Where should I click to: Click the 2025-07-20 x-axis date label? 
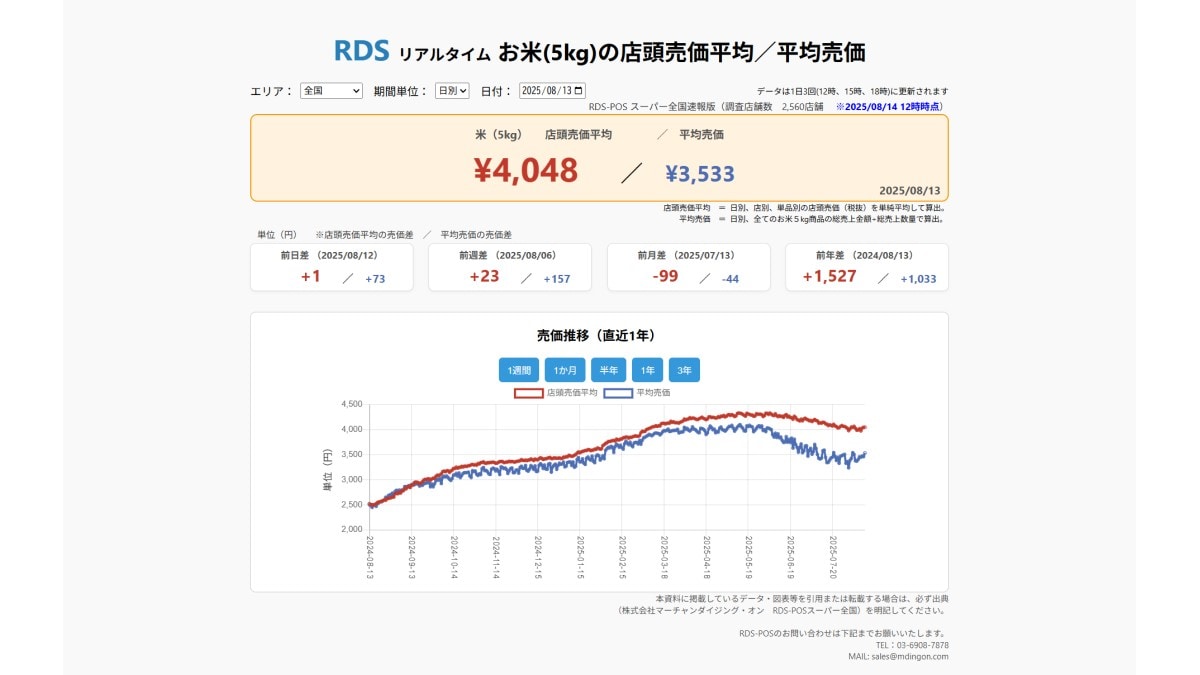833,556
